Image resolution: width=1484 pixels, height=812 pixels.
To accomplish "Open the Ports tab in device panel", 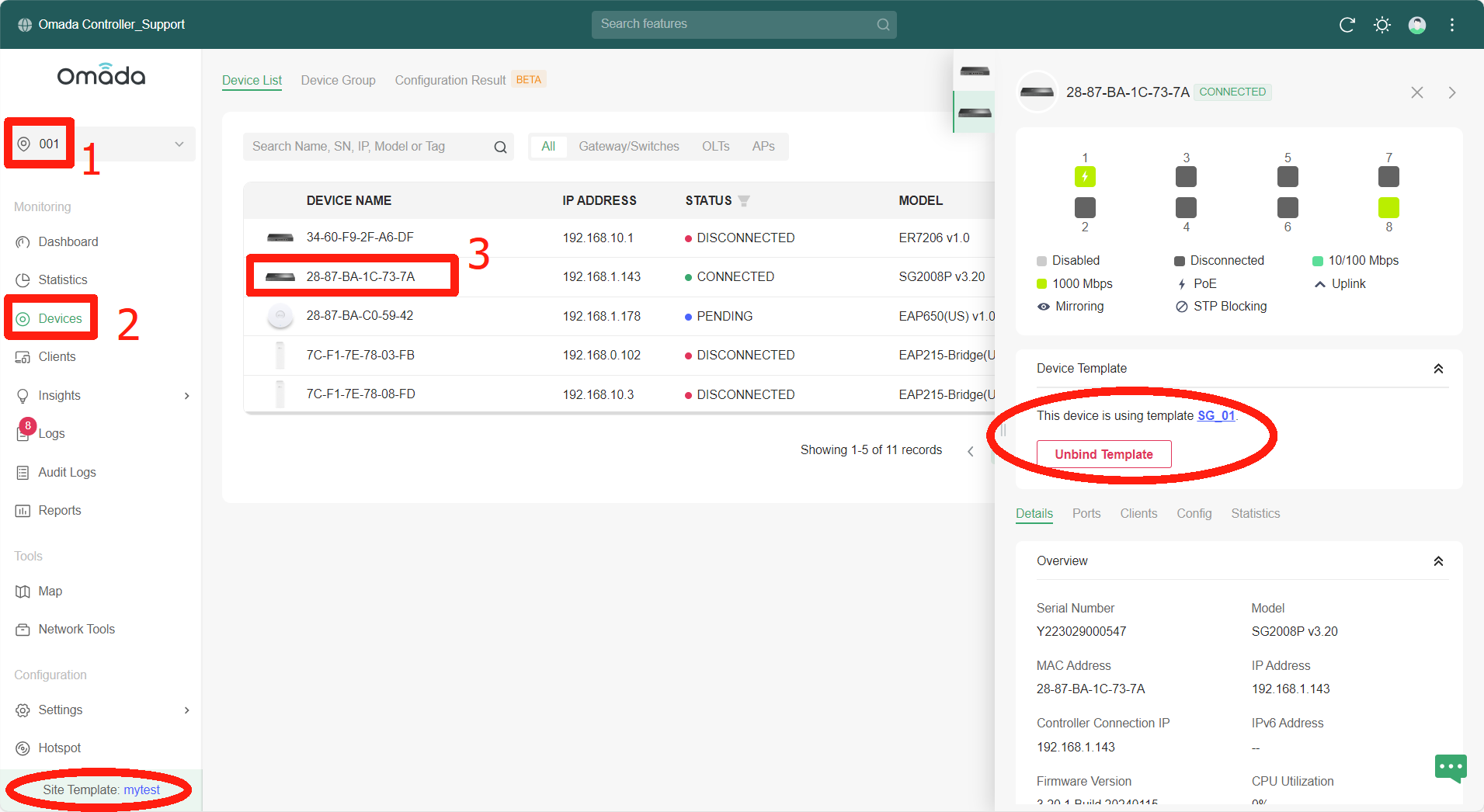I will click(1086, 514).
